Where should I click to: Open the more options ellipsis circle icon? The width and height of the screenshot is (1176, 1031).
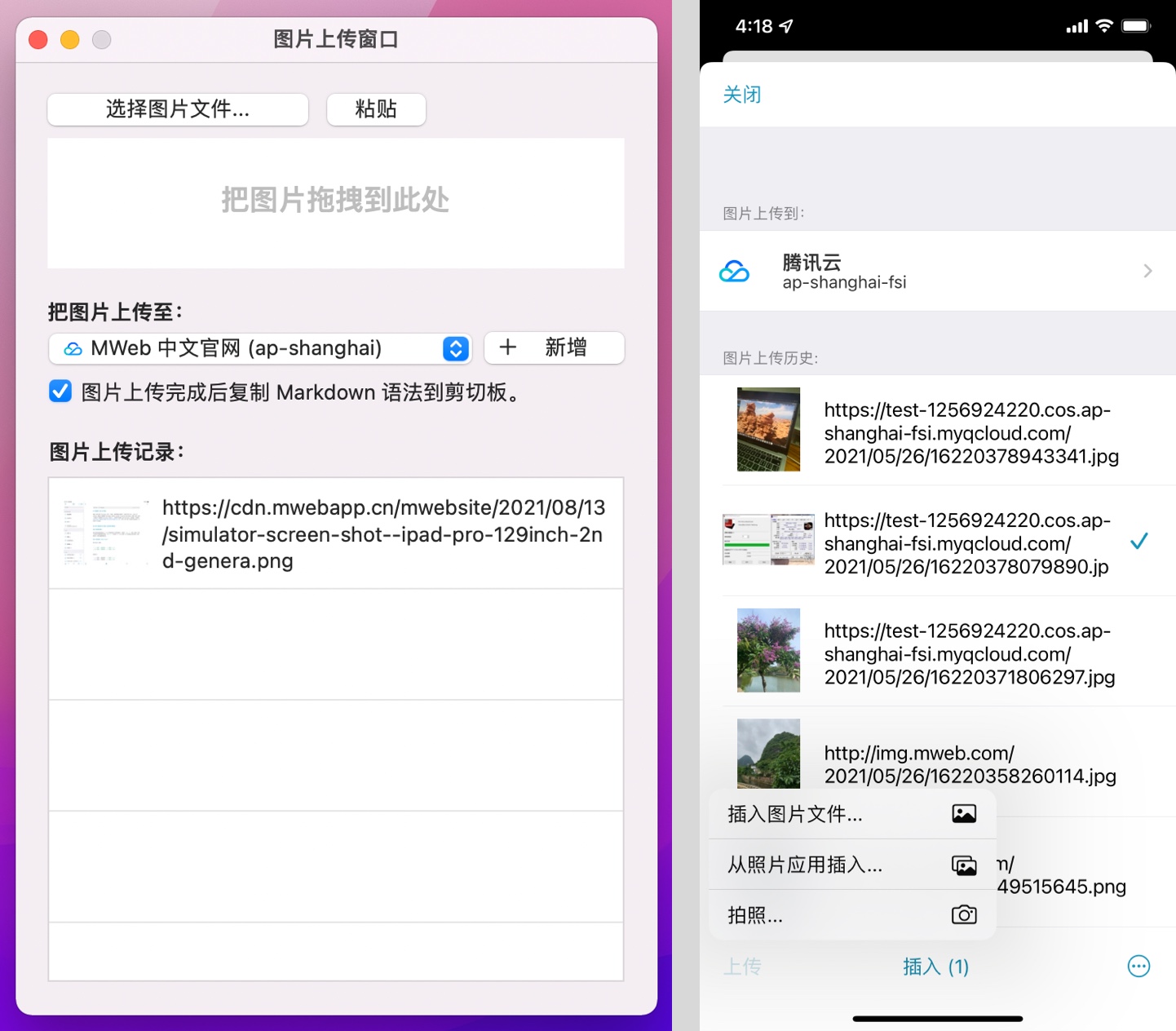pos(1138,967)
